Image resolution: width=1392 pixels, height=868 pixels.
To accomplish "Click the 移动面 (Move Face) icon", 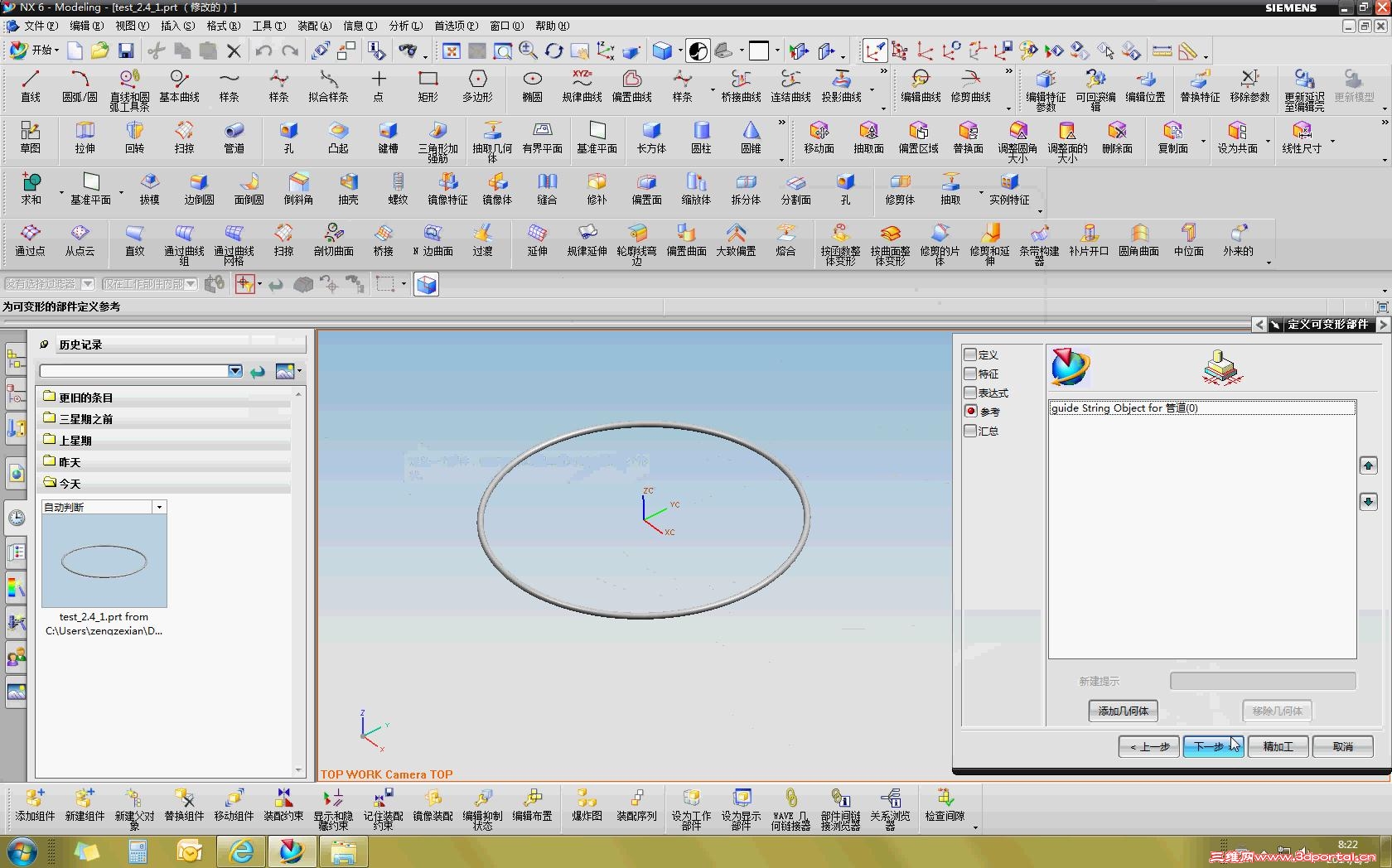I will [819, 137].
